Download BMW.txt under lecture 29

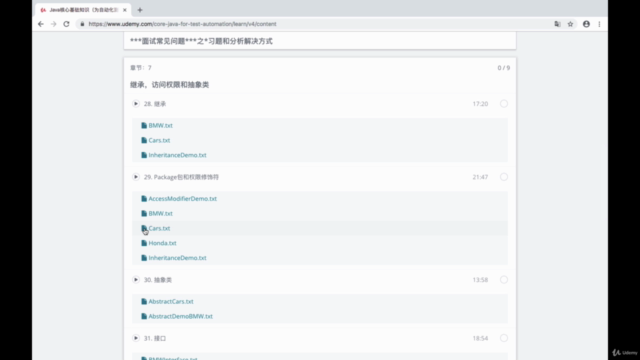pyautogui.click(x=160, y=213)
